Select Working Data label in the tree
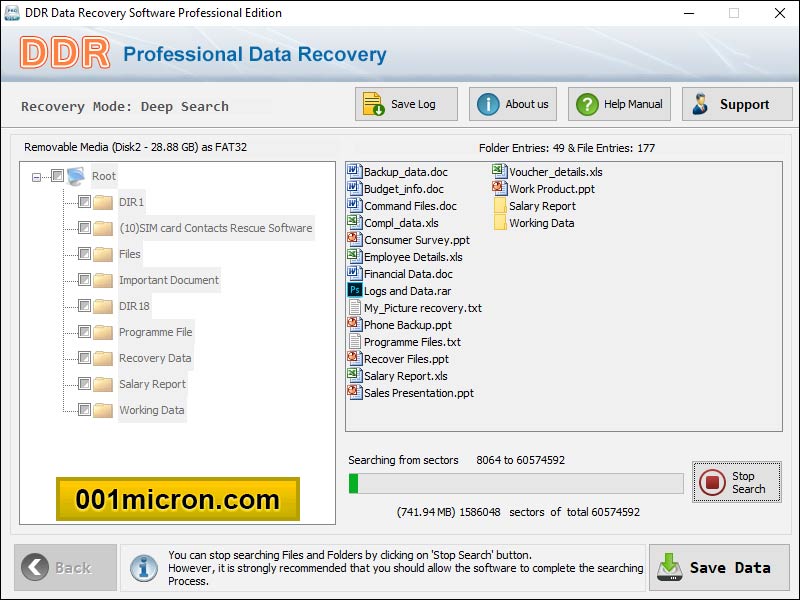800x600 pixels. (x=152, y=410)
